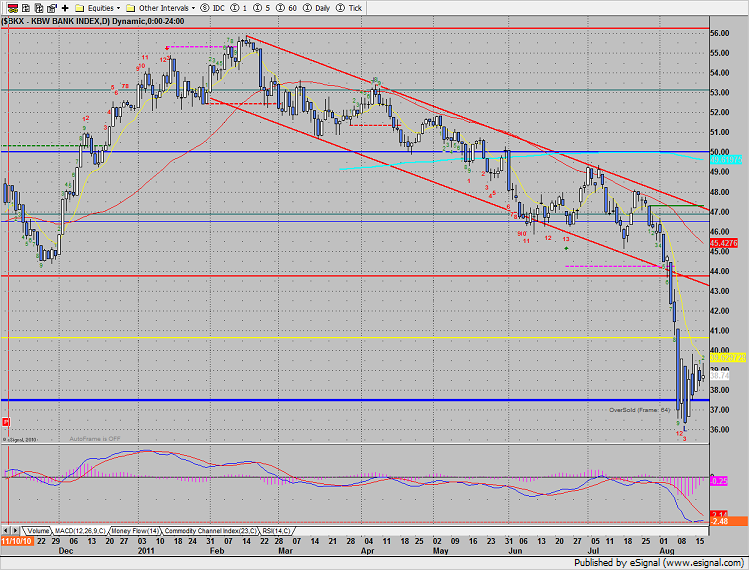Select the Tick interval button

[349, 8]
